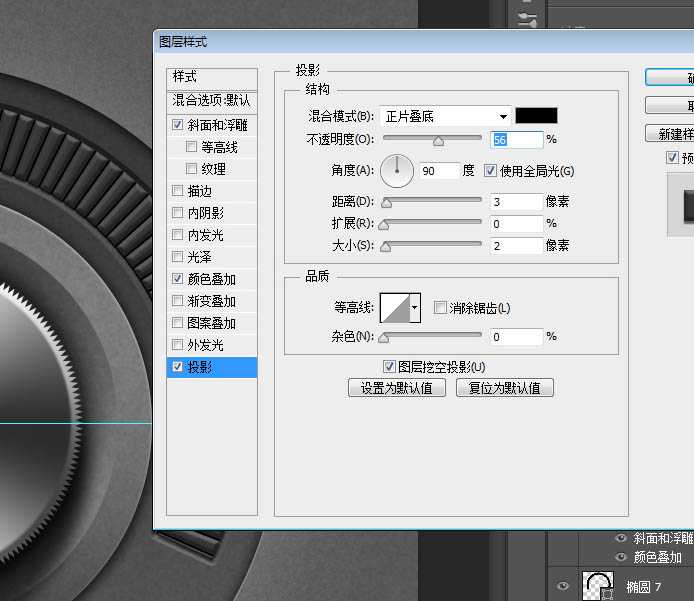Viewport: 694px width, 601px height.
Task: Enable the 图案叠加 style checkbox
Action: [x=177, y=323]
